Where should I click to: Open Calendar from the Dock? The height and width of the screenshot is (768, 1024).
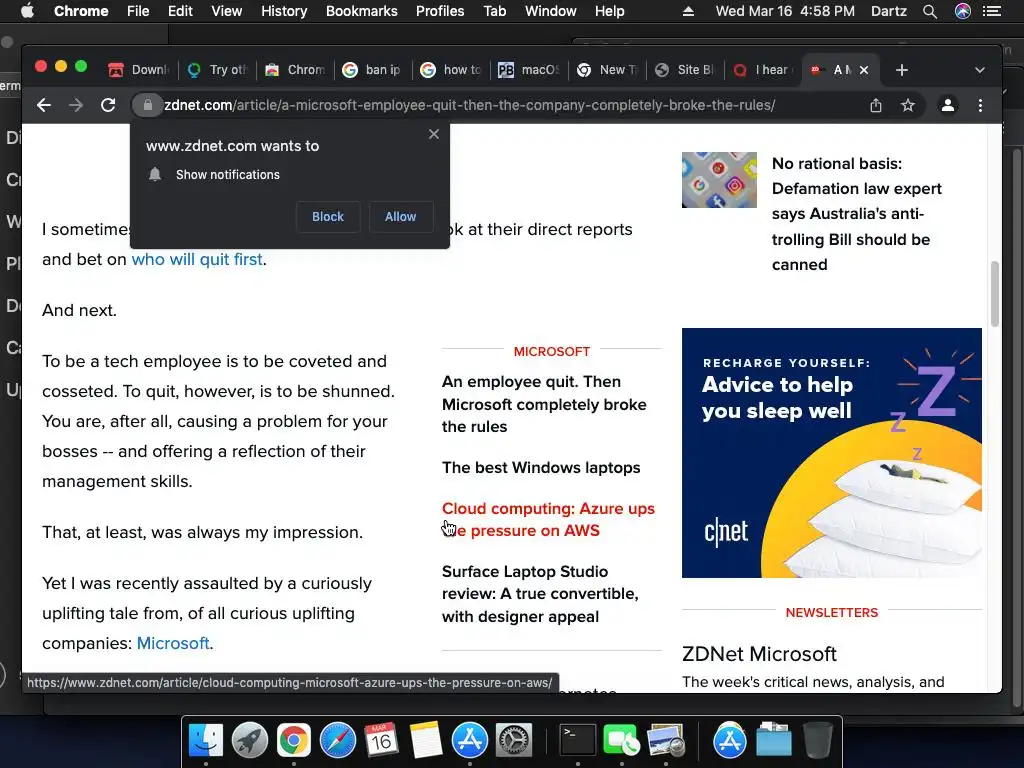pos(381,741)
